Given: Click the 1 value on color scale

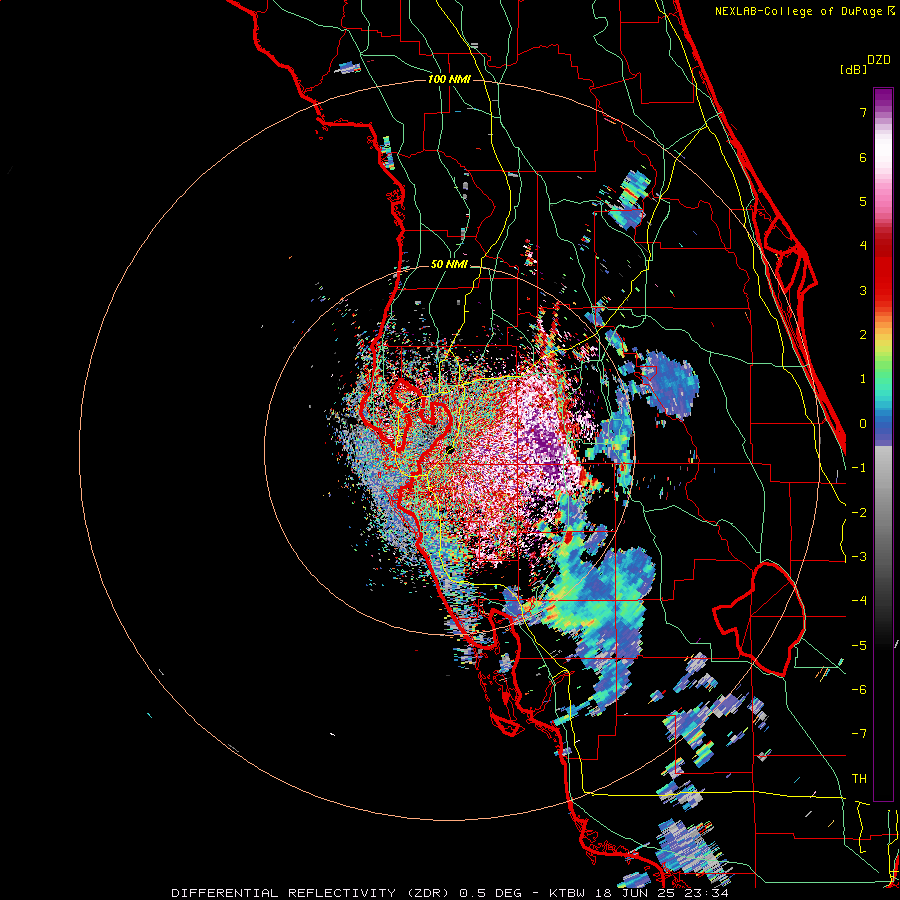Looking at the screenshot, I should pos(863,379).
